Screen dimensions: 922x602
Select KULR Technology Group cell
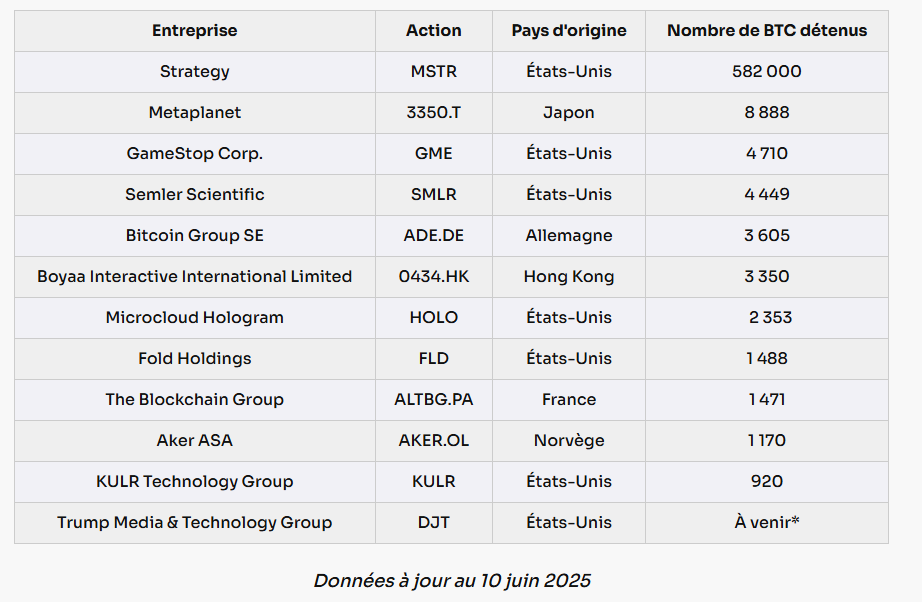pos(195,481)
